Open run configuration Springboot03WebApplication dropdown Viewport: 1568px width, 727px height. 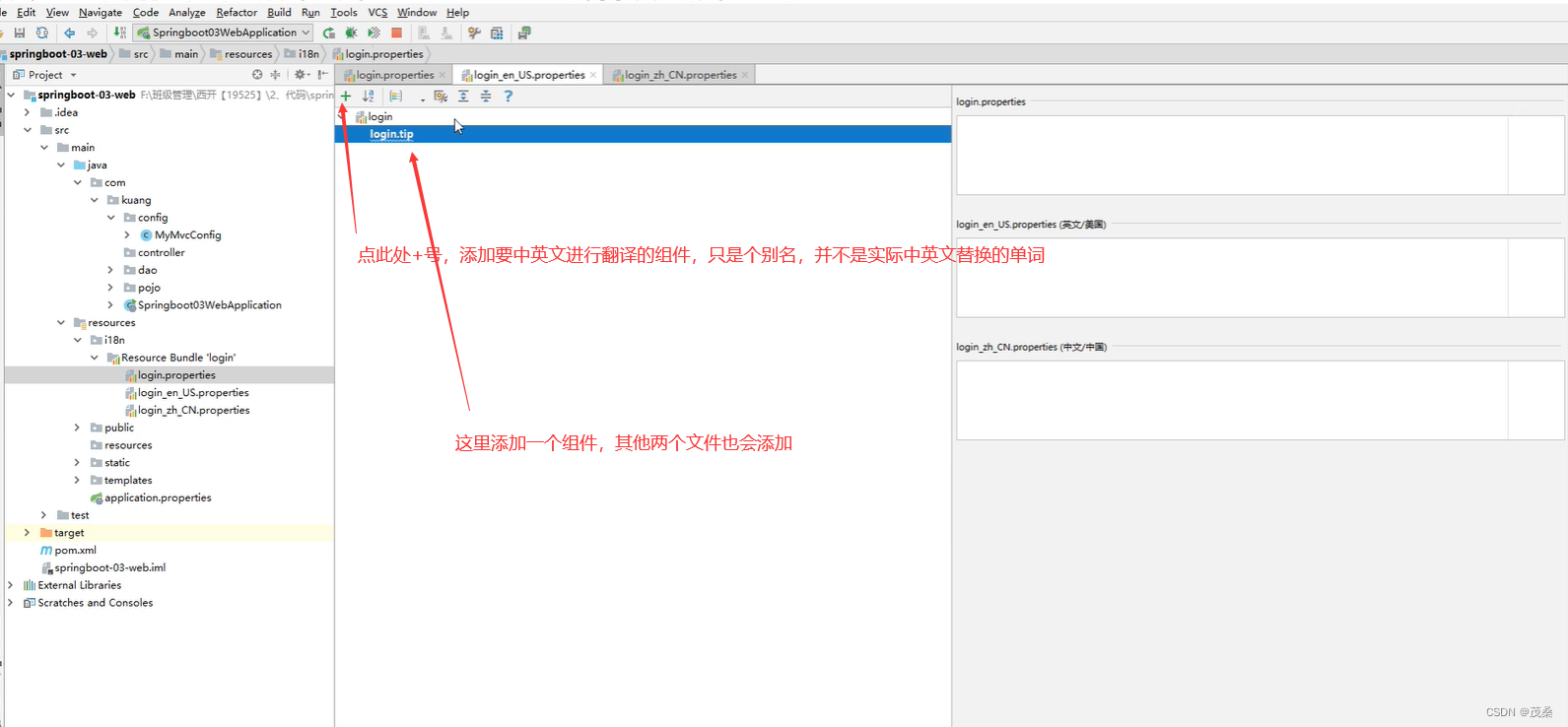pos(224,33)
